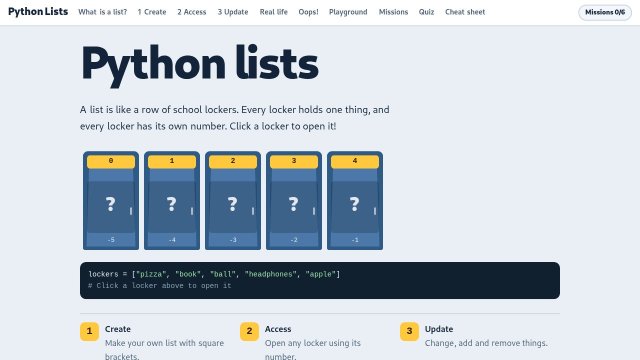This screenshot has width=640, height=360.
Task: Open the 'Real life' nav item
Action: click(273, 12)
